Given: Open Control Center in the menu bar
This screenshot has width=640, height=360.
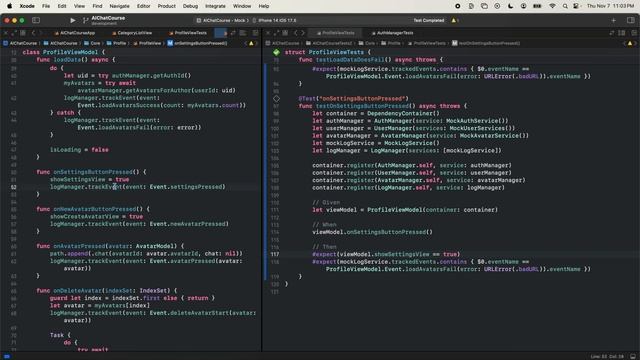Looking at the screenshot, I should click(x=576, y=6).
